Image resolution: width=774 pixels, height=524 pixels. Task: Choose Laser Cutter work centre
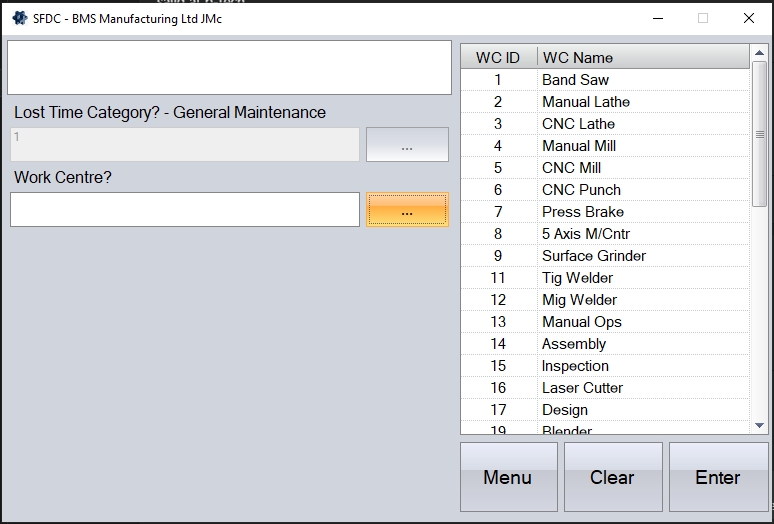pos(582,388)
